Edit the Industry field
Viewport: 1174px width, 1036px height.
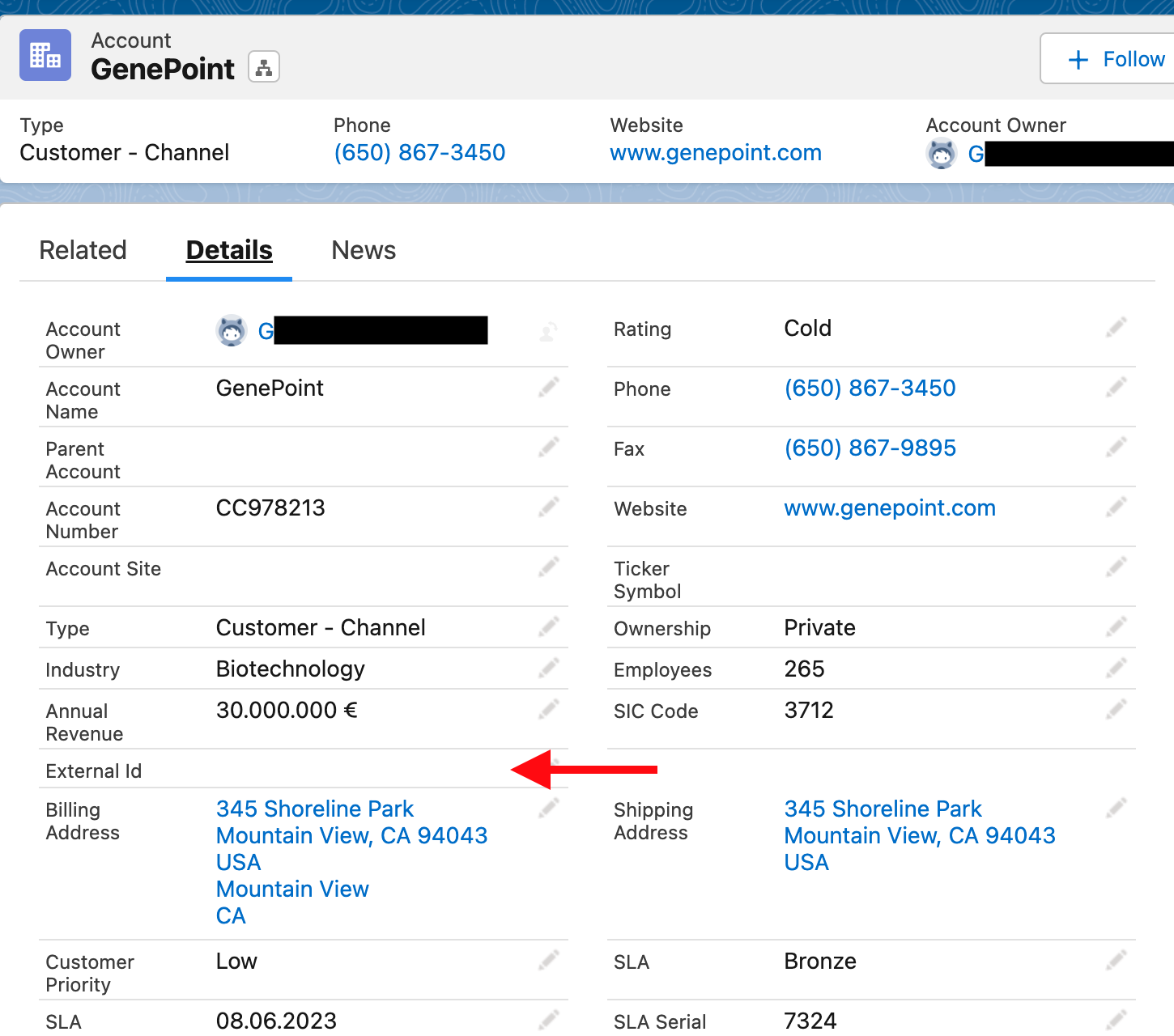click(548, 668)
